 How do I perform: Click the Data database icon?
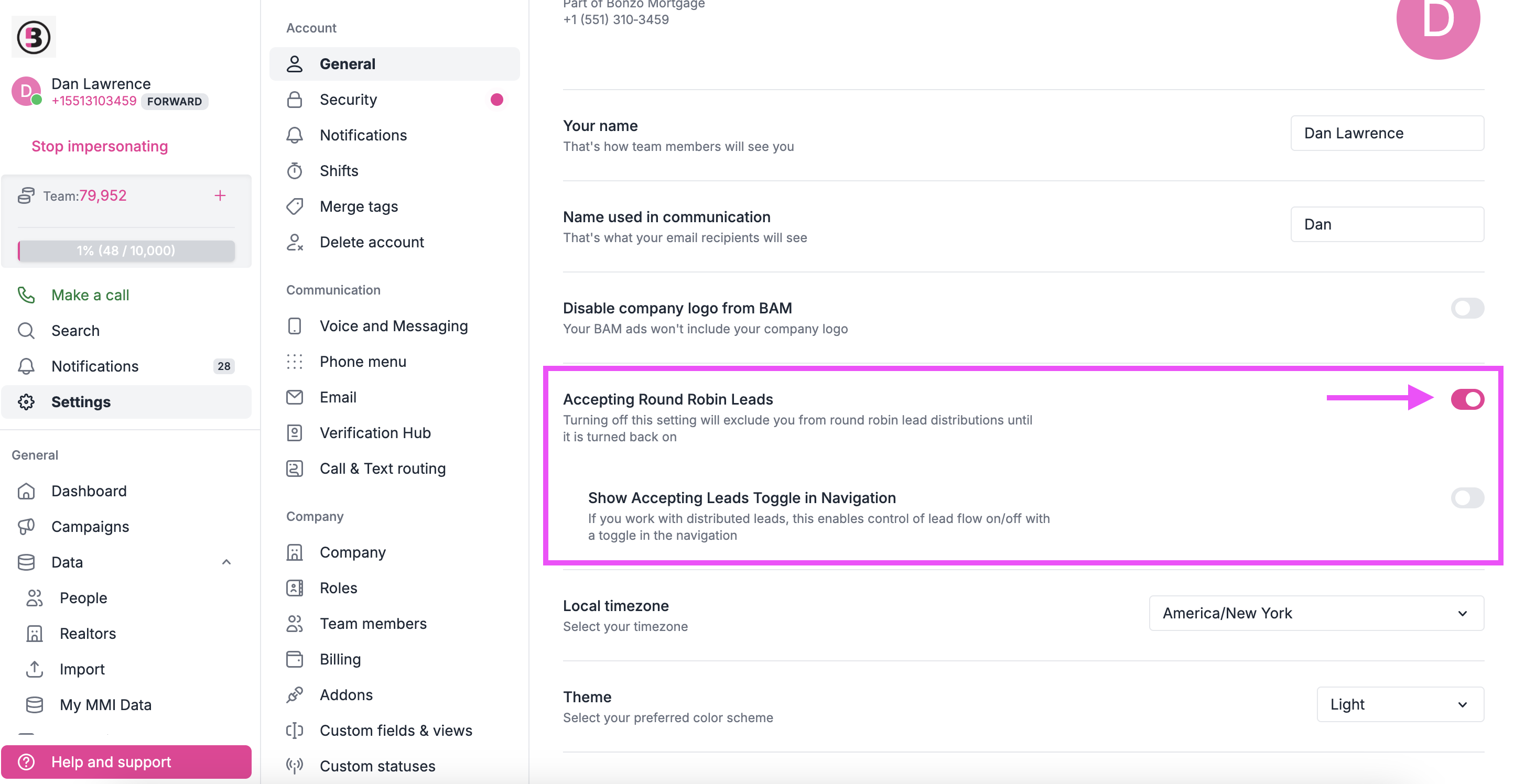26,562
